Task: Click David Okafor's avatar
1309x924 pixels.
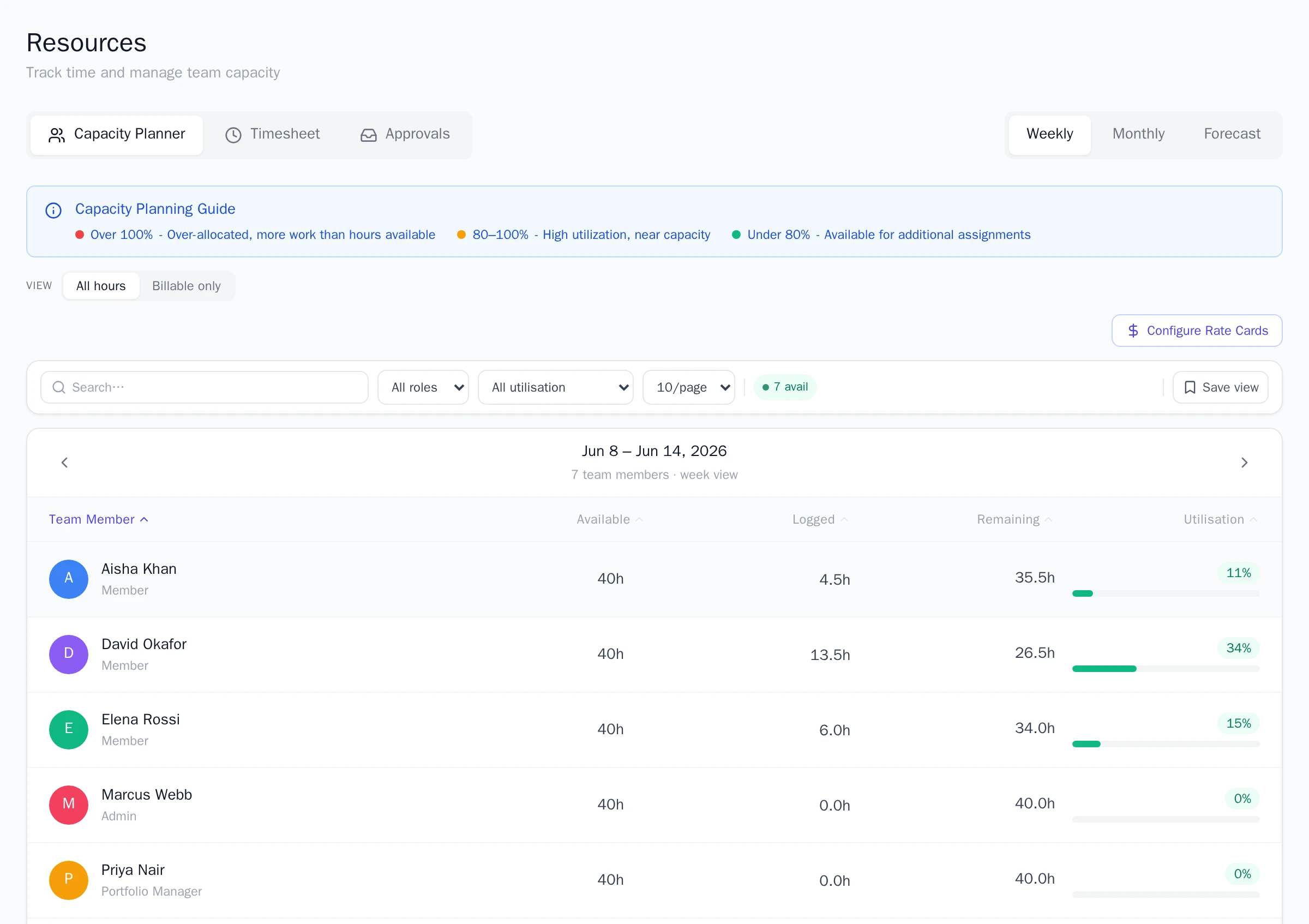Action: coord(68,654)
